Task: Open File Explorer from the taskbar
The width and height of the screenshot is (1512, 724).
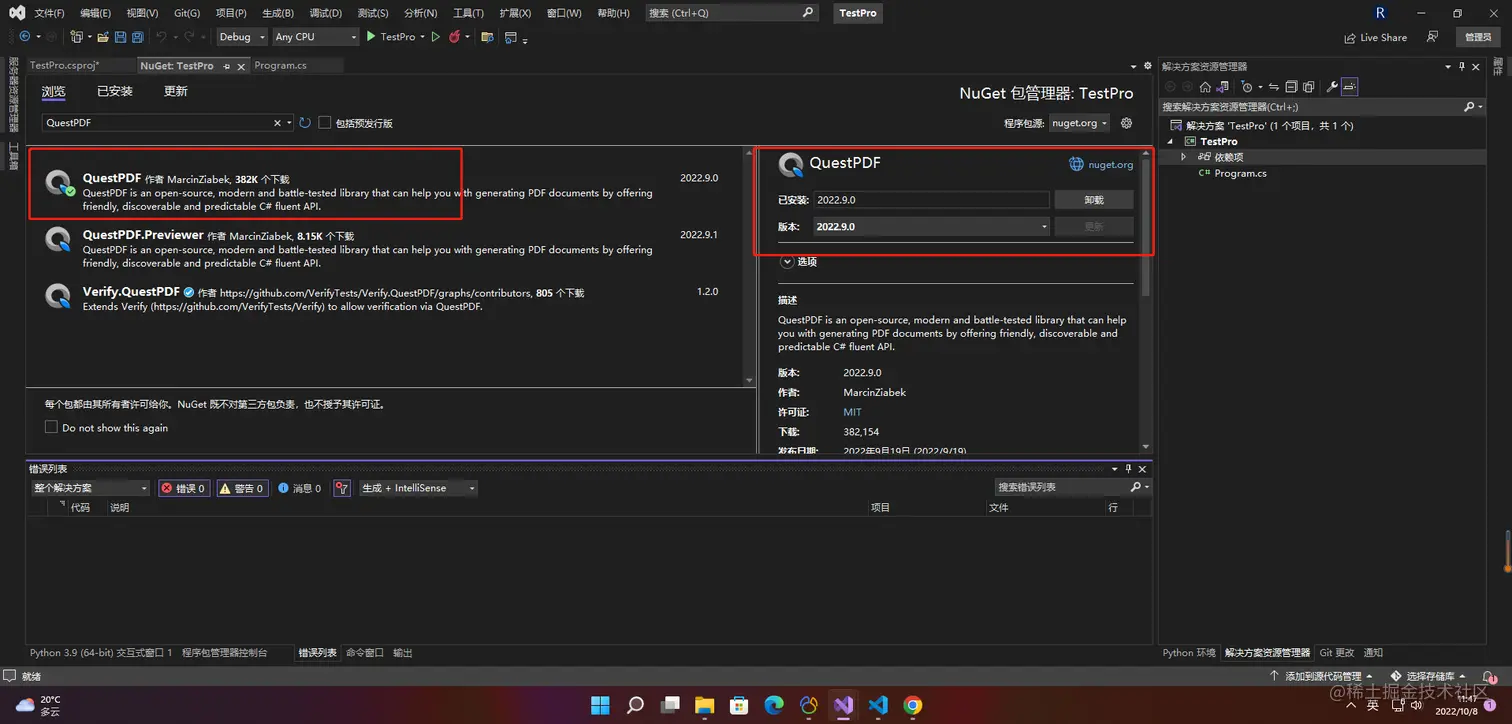Action: (704, 705)
